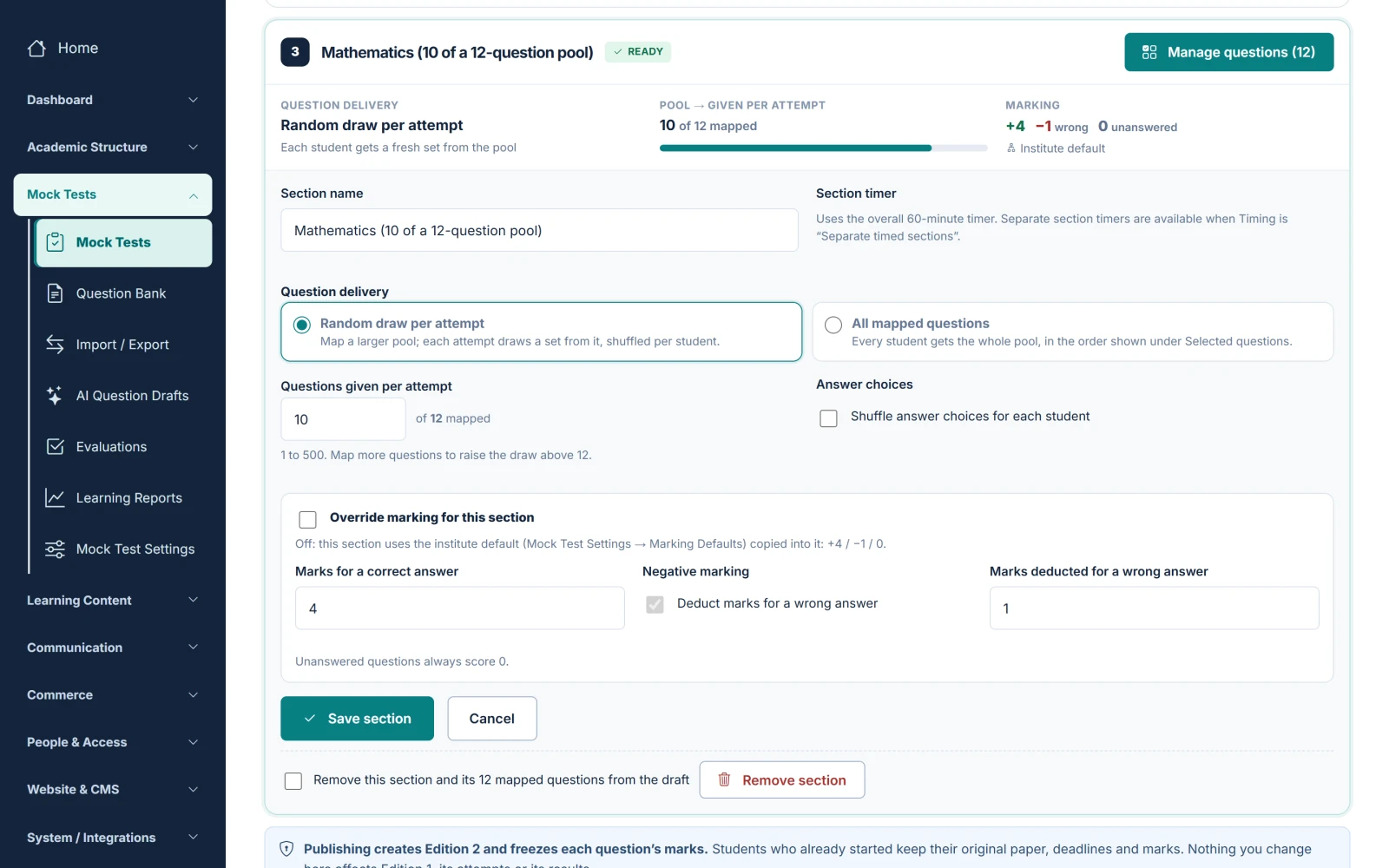1389x868 pixels.
Task: Click the Question Bank document icon
Action: click(55, 293)
